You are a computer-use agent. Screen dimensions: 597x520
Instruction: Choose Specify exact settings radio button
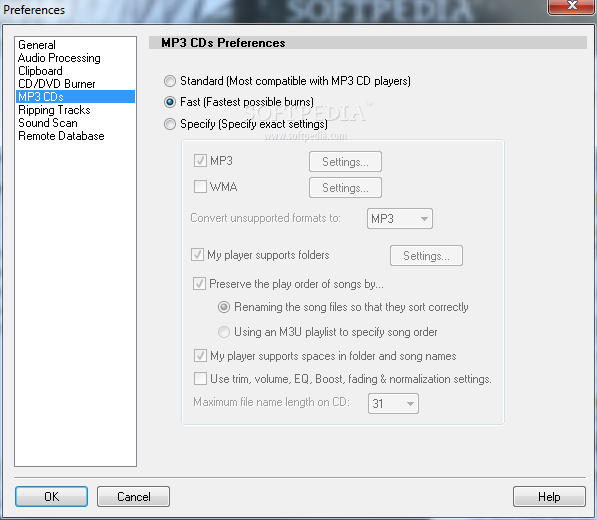pos(170,124)
